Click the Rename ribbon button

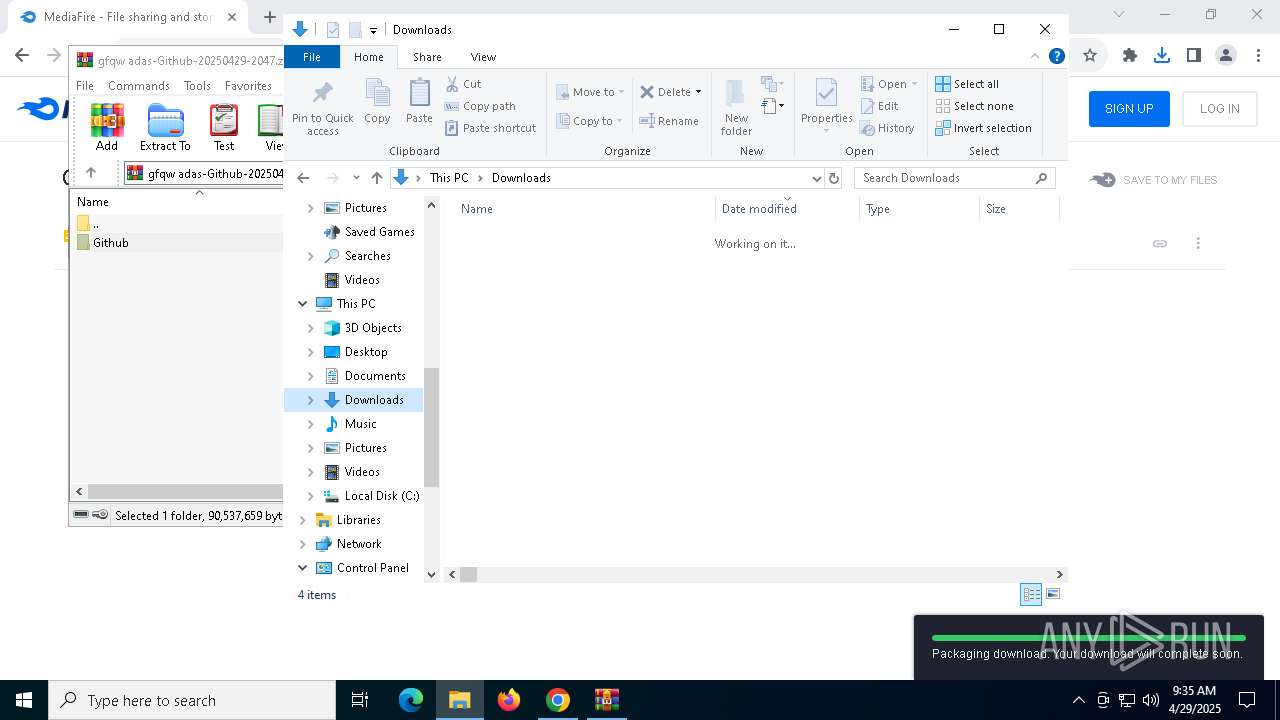click(669, 121)
